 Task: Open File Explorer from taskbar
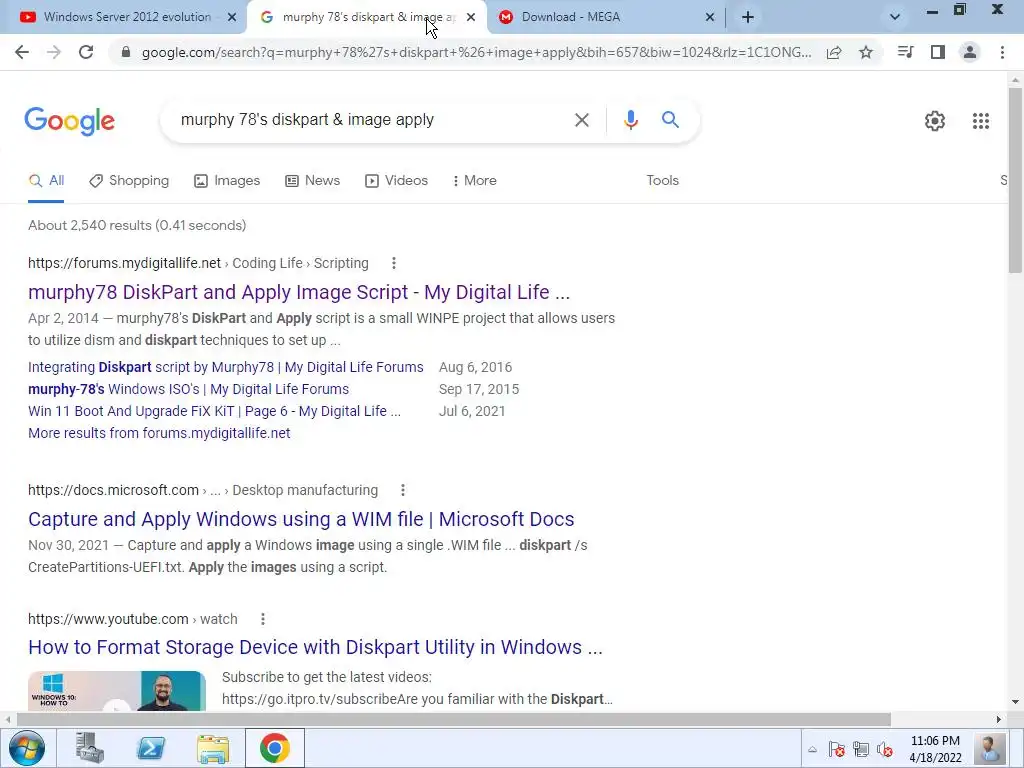click(213, 749)
